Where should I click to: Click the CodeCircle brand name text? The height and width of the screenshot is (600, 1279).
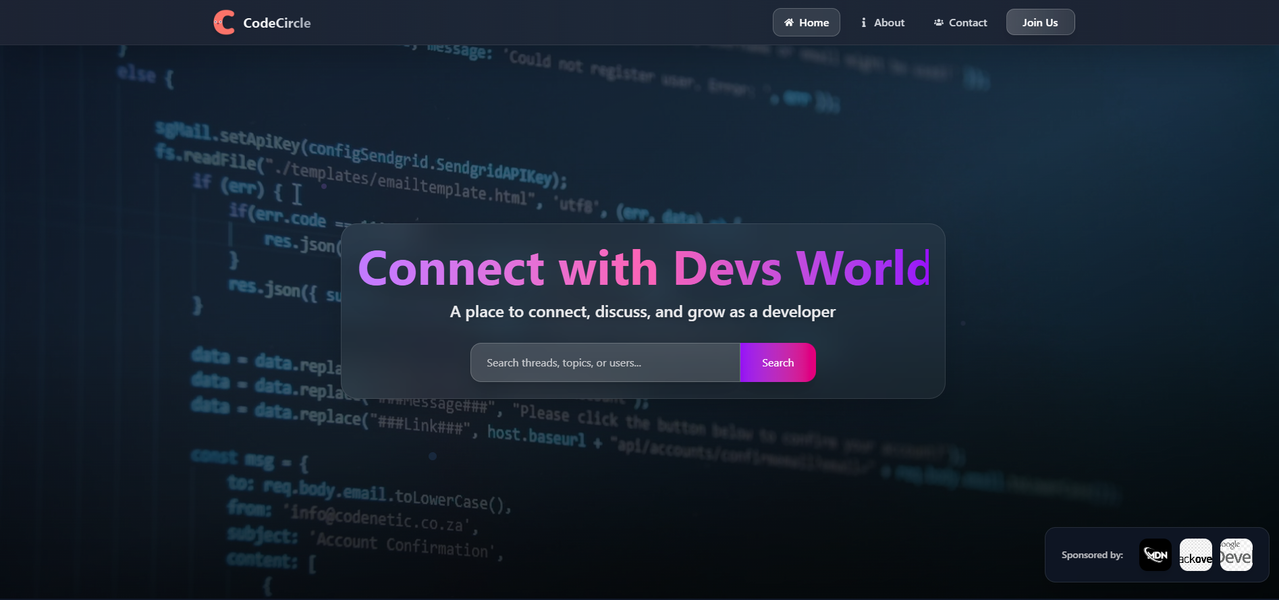pyautogui.click(x=277, y=23)
